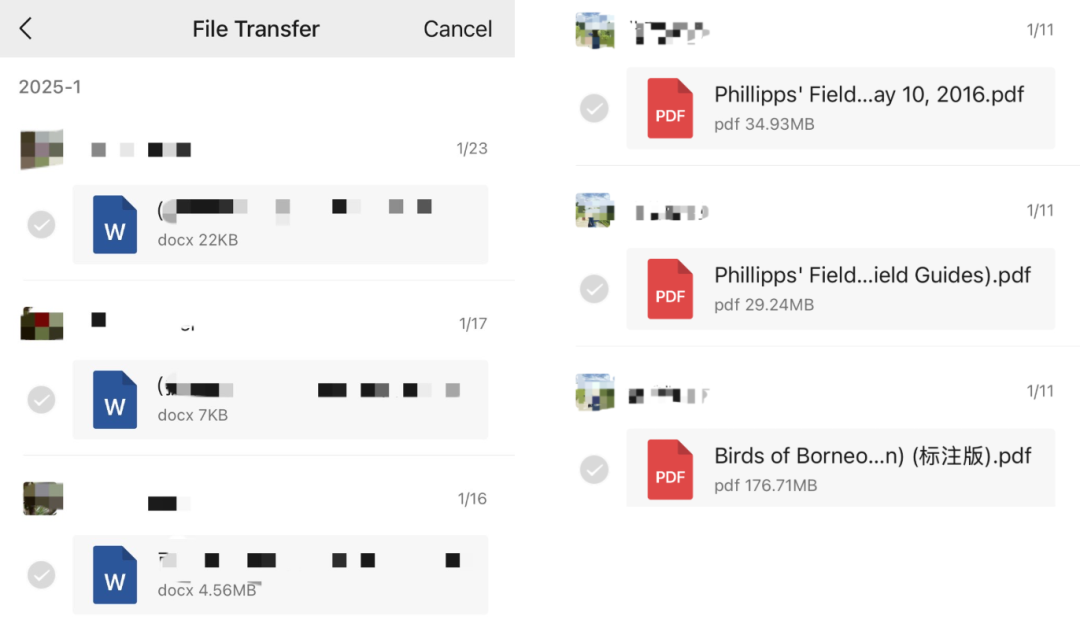Check the circle beside the 34.93MB PDF
This screenshot has height=631, width=1080.
point(594,108)
